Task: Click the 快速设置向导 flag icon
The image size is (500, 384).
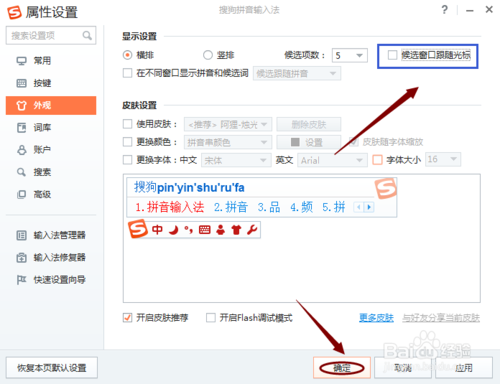Action: coord(21,280)
